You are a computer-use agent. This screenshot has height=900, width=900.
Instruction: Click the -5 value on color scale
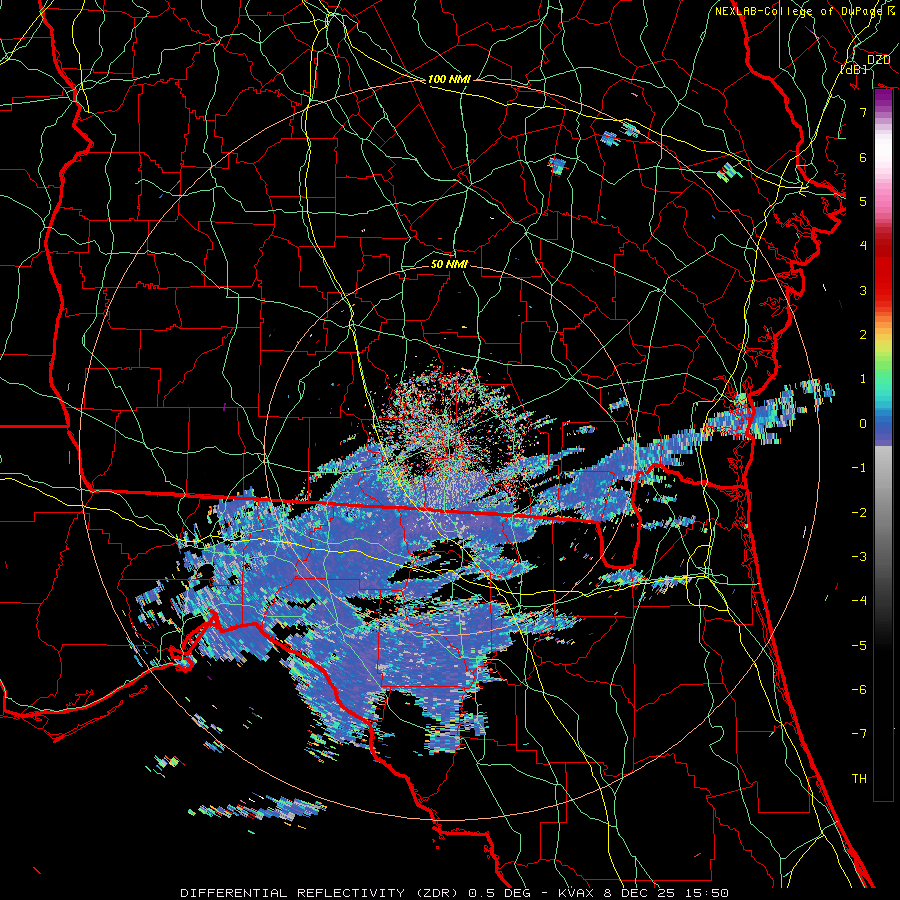[x=859, y=645]
